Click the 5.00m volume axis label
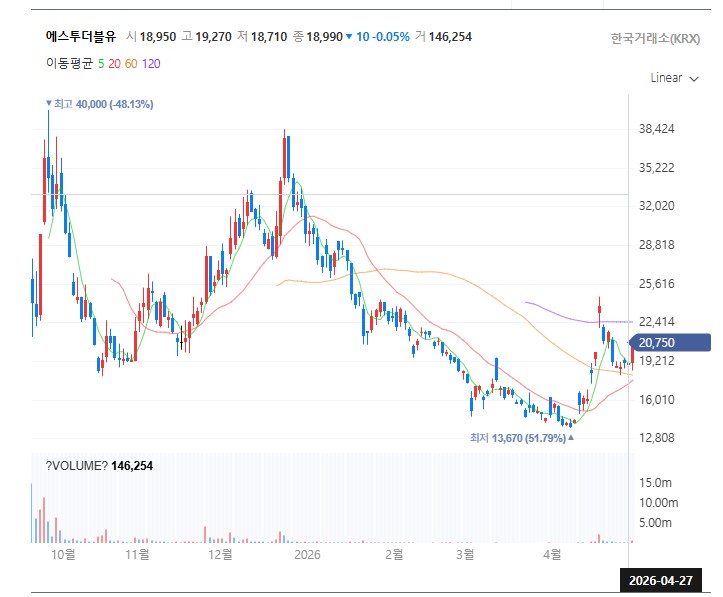 pos(655,523)
